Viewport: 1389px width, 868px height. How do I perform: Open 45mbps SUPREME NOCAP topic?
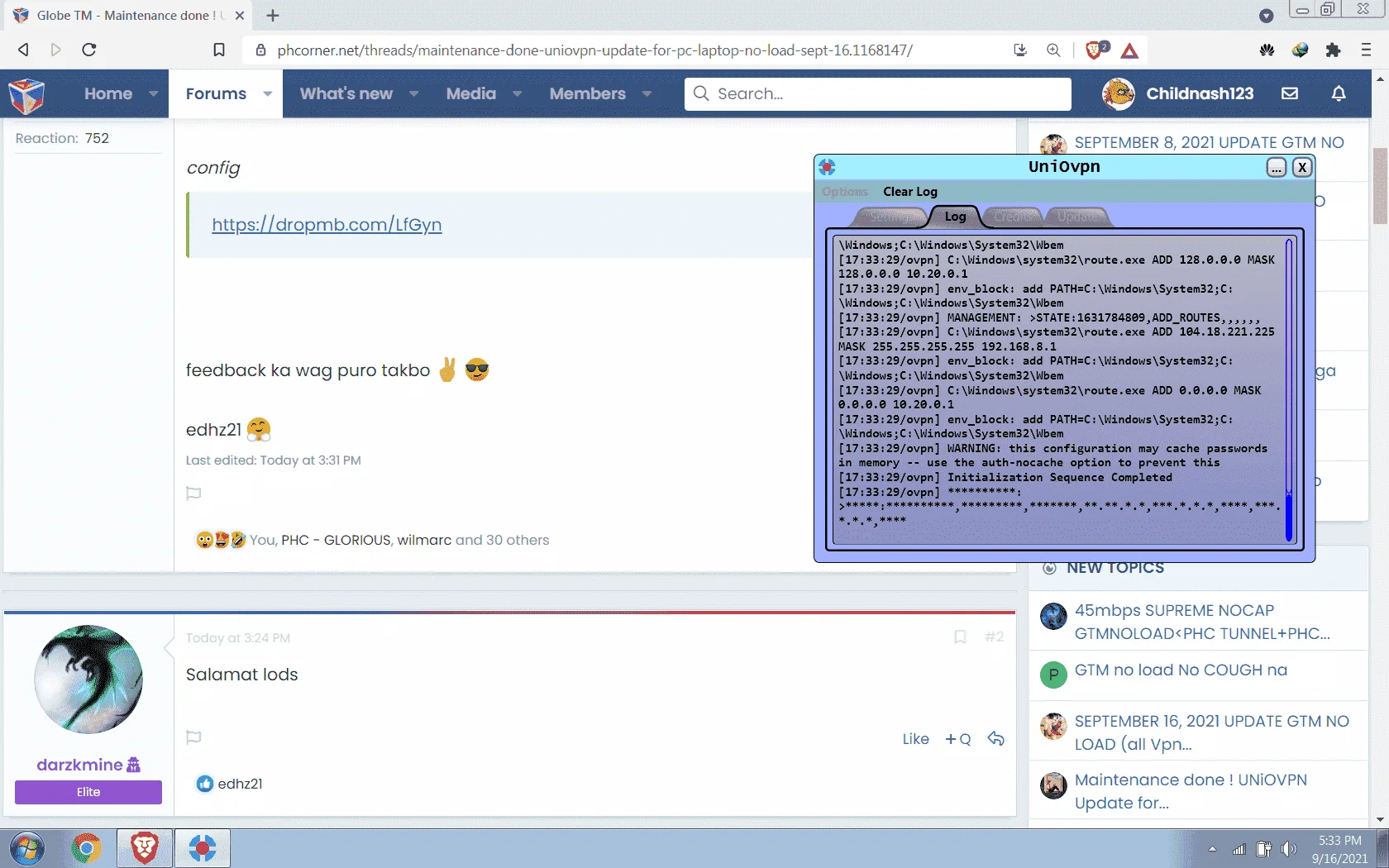pos(1202,622)
